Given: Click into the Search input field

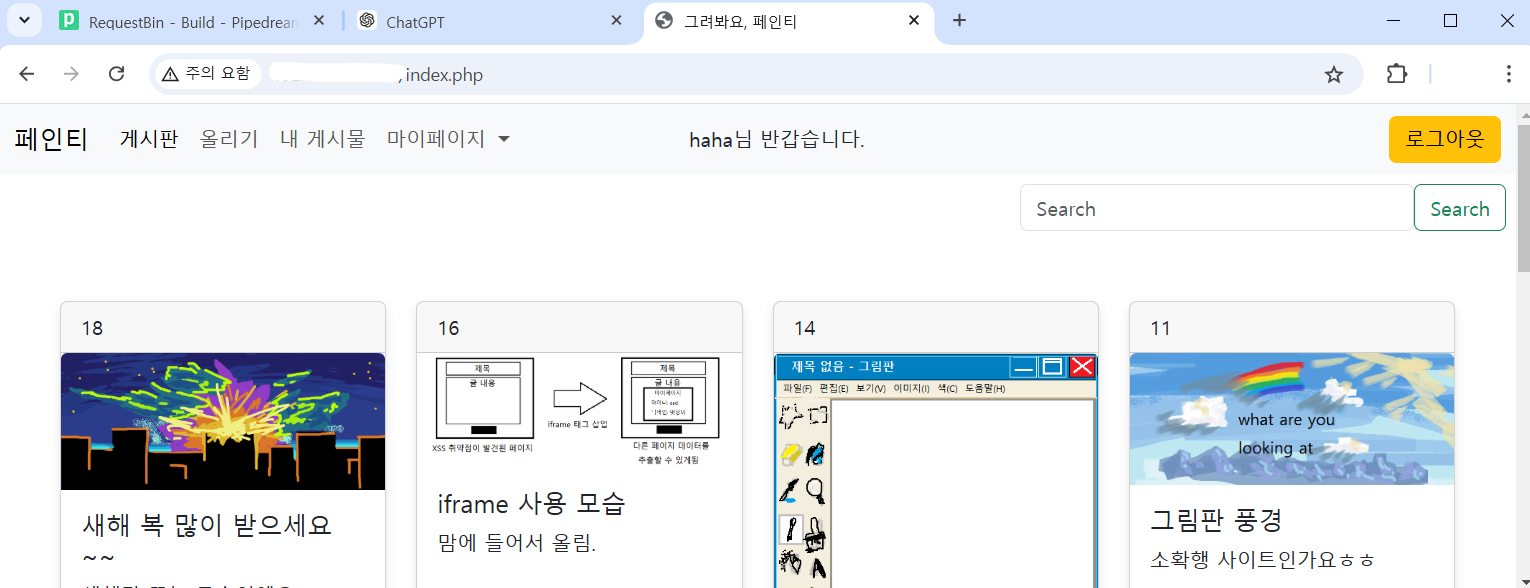Looking at the screenshot, I should [x=1216, y=208].
